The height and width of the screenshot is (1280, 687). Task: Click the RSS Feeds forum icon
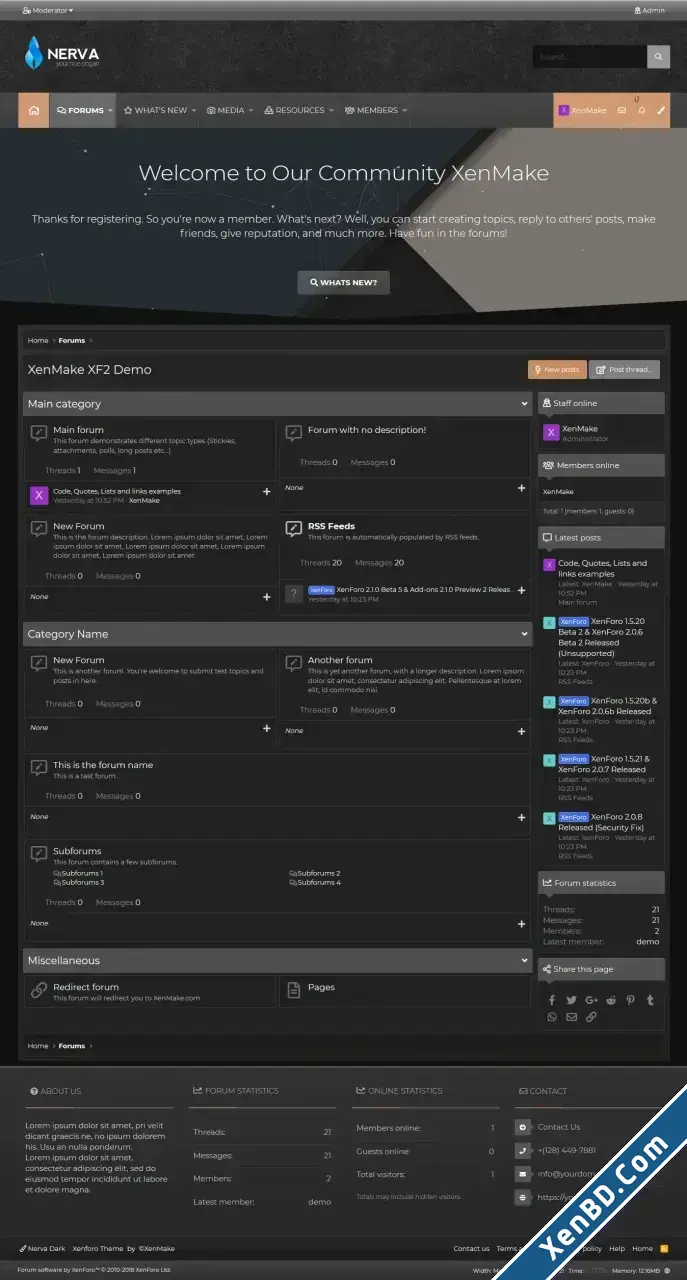(x=293, y=529)
